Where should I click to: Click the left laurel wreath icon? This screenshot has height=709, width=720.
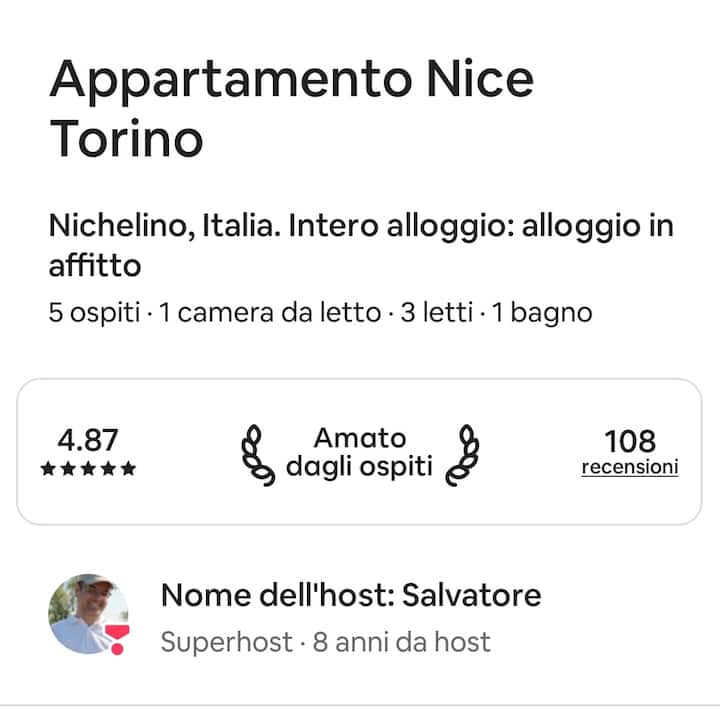(x=259, y=455)
